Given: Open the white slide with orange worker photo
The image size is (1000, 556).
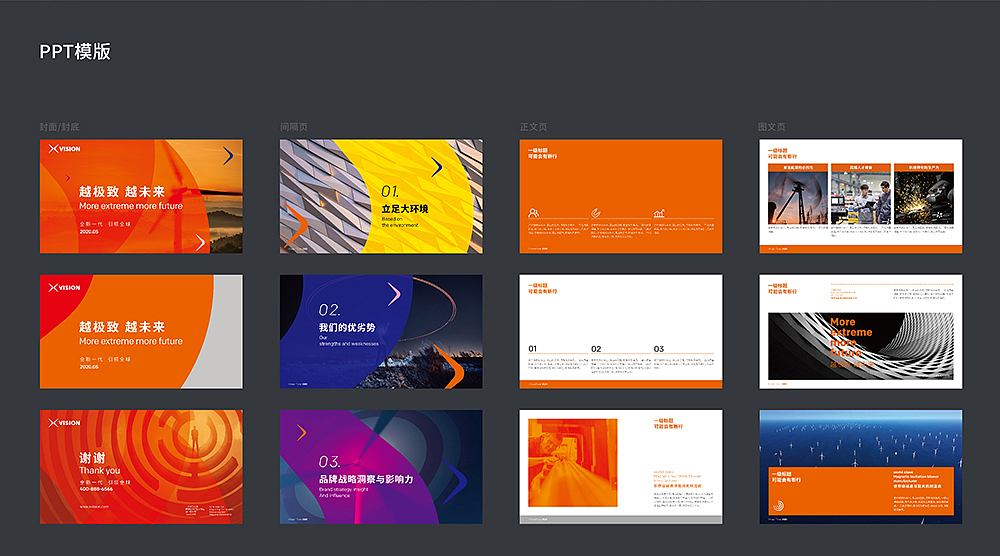Looking at the screenshot, I should (621, 467).
